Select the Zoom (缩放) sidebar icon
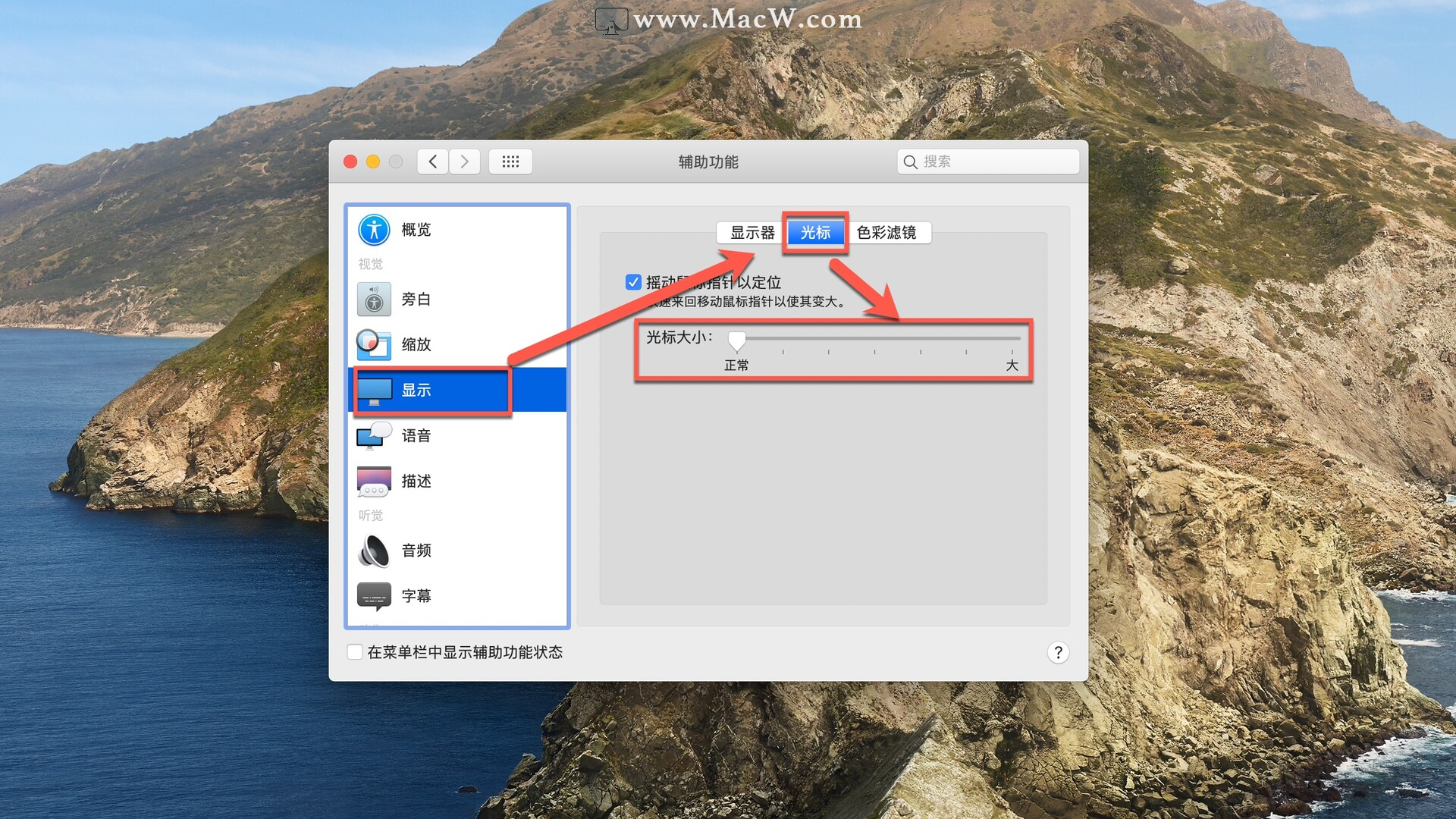 pyautogui.click(x=374, y=344)
